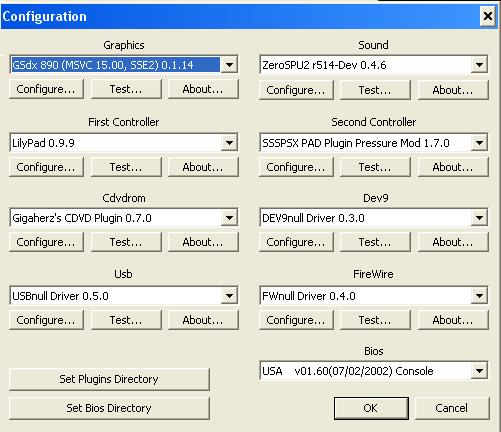501x432 pixels.
Task: Cancel the Configuration dialog
Action: pyautogui.click(x=452, y=408)
